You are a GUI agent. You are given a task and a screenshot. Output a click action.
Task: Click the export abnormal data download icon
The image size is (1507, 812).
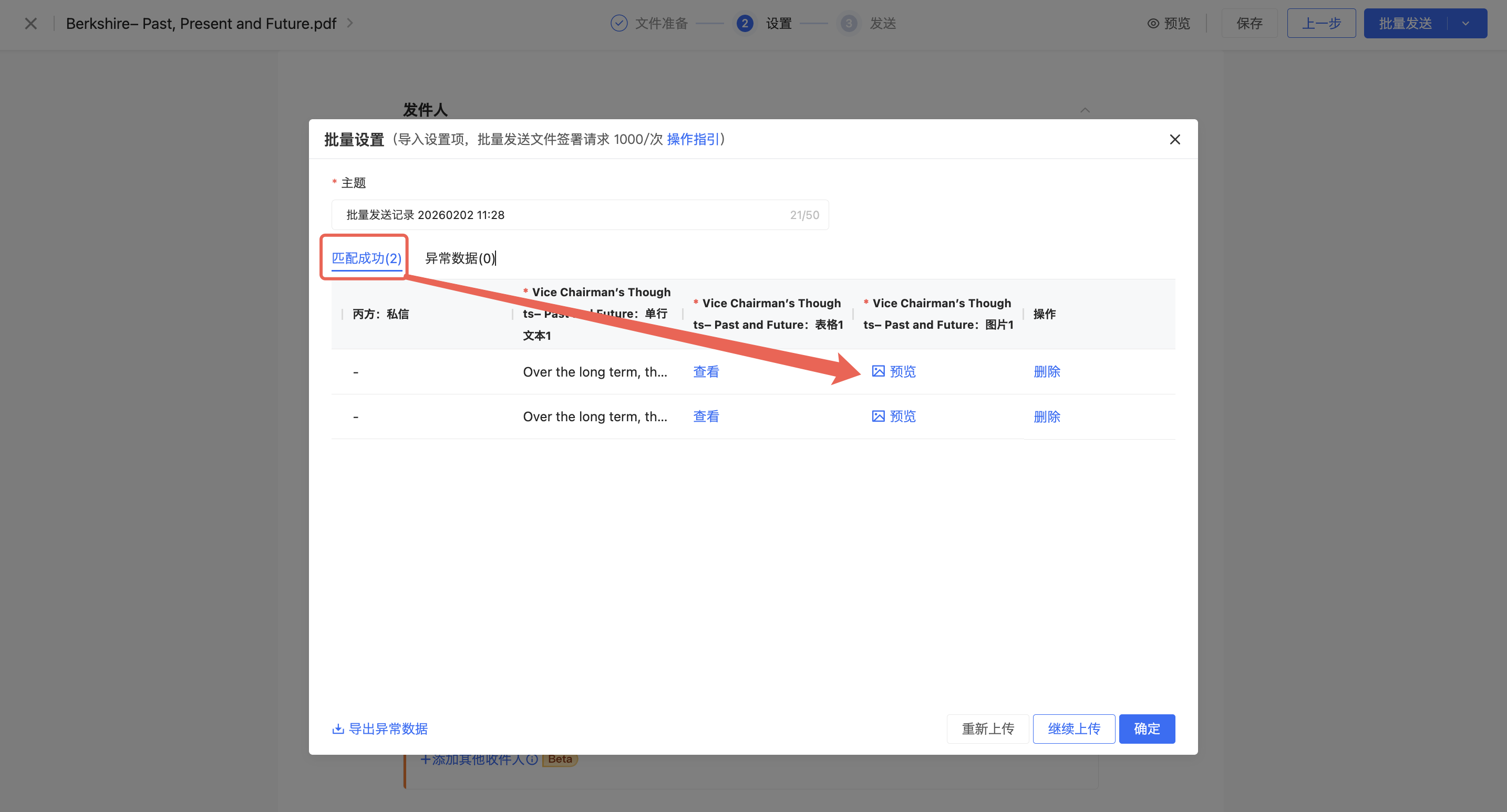pos(338,728)
